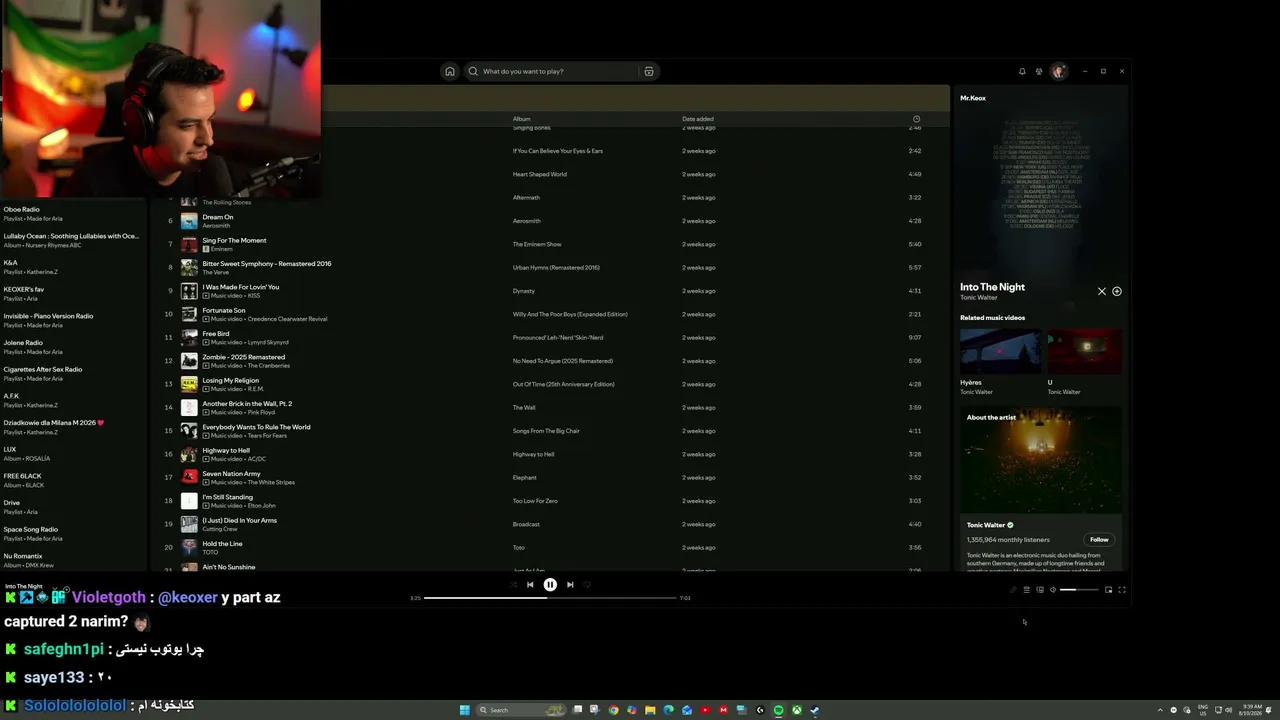Open the U related music video thumbnail
The width and height of the screenshot is (1280, 720).
(1085, 352)
